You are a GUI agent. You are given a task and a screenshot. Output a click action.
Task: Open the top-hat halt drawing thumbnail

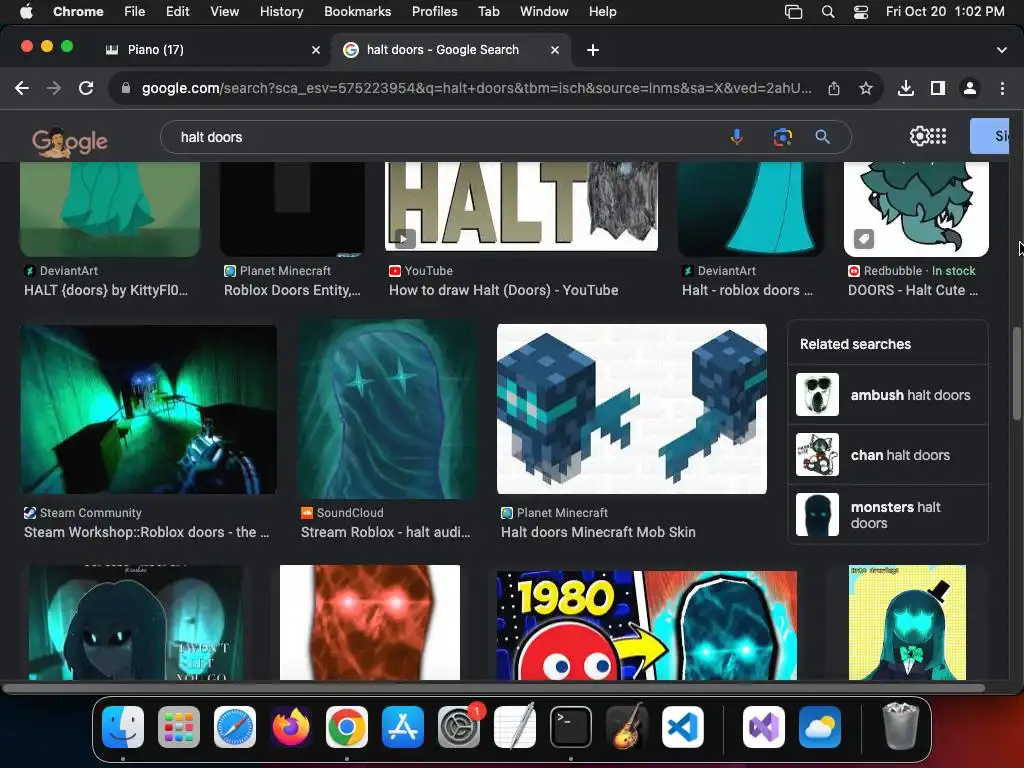907,622
